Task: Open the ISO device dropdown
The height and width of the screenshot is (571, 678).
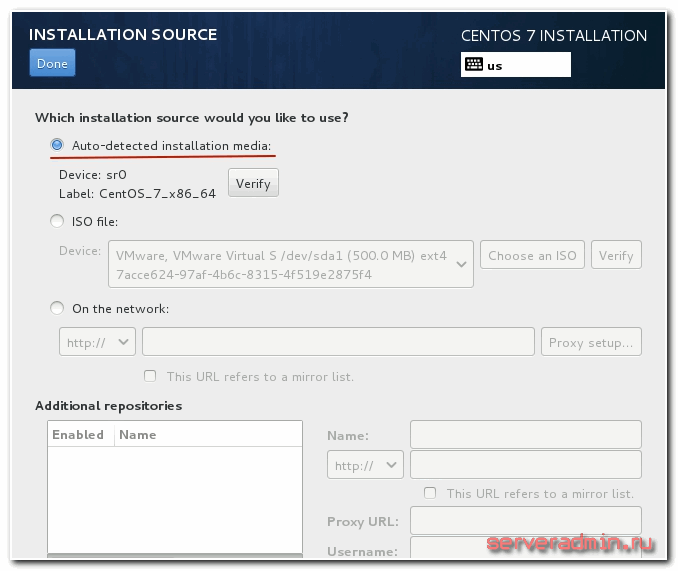Action: point(290,264)
